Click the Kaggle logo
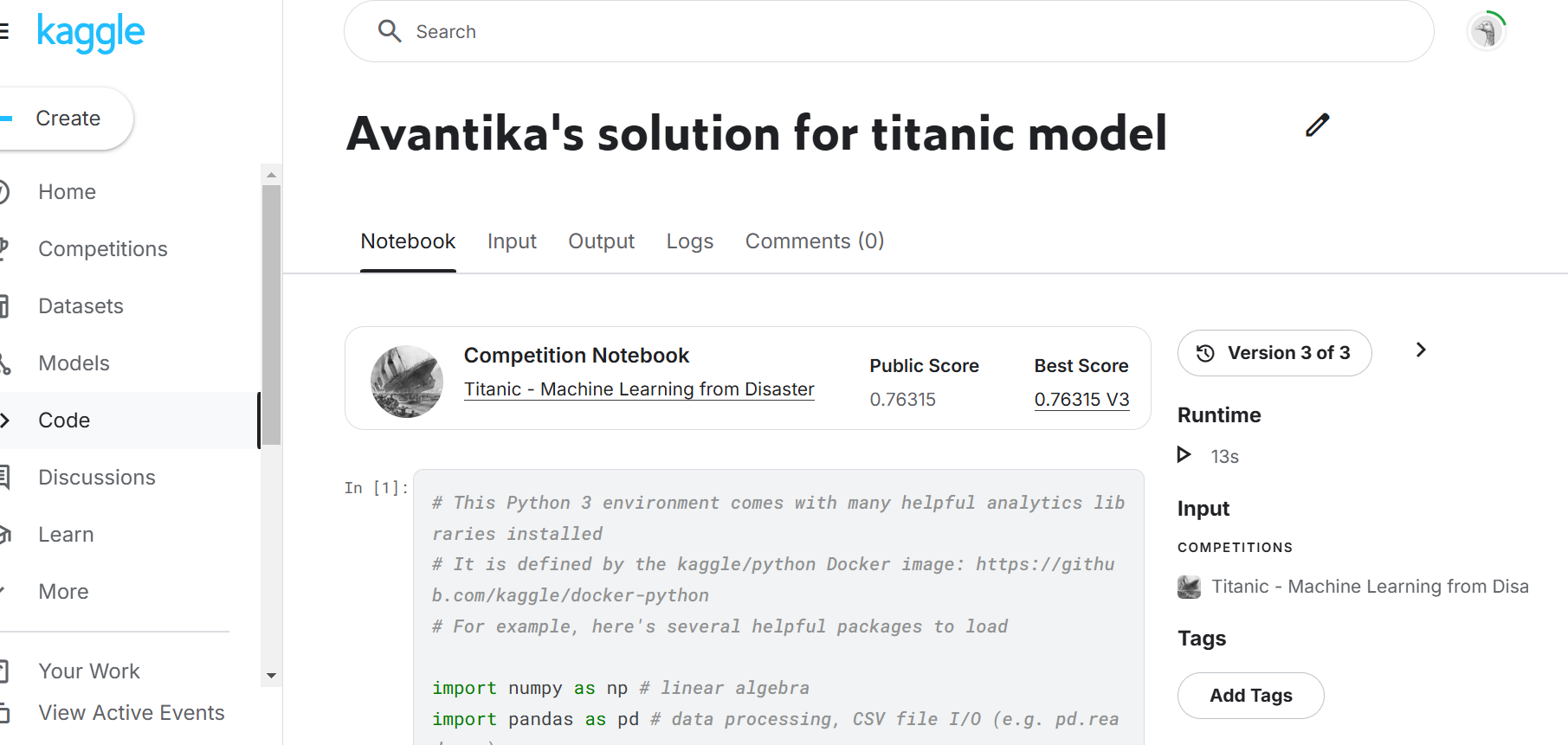Screen dimensions: 1568x745 [90, 33]
